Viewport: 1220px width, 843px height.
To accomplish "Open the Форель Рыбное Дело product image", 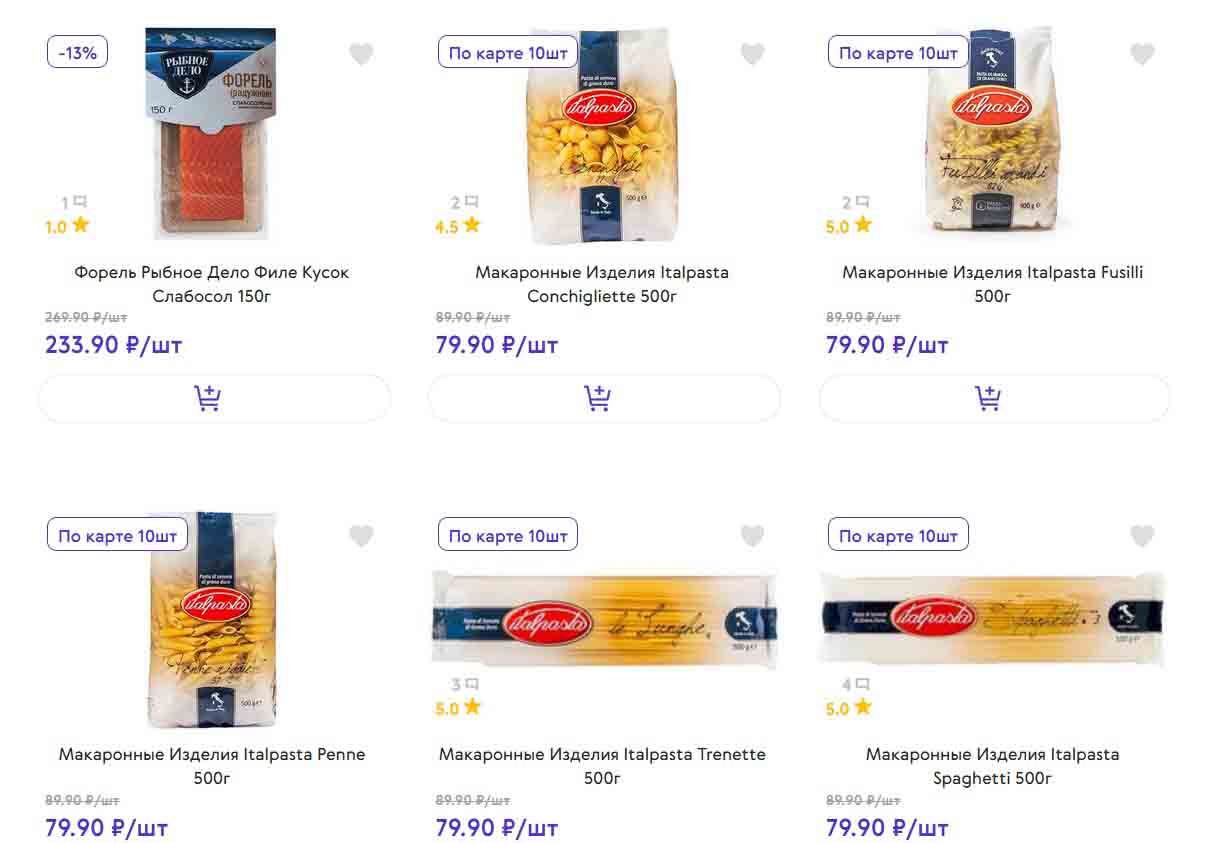I will pos(211,135).
